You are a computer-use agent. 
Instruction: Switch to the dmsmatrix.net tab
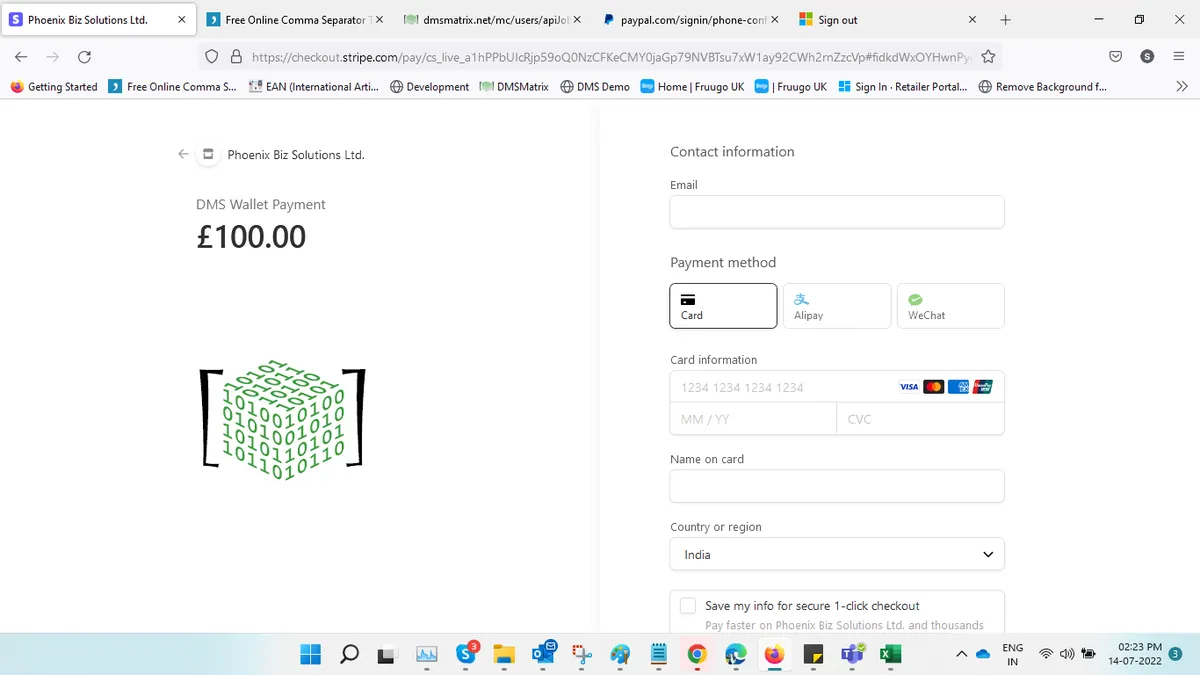point(492,20)
